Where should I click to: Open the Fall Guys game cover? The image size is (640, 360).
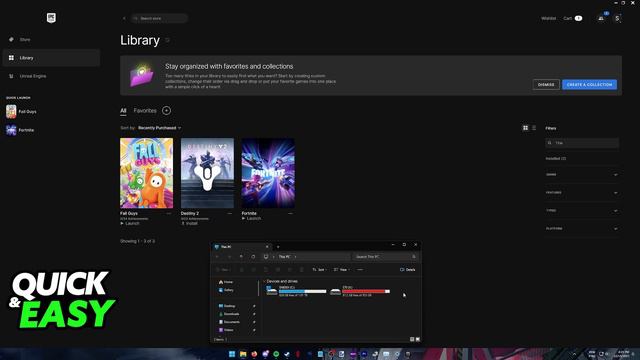(x=147, y=173)
